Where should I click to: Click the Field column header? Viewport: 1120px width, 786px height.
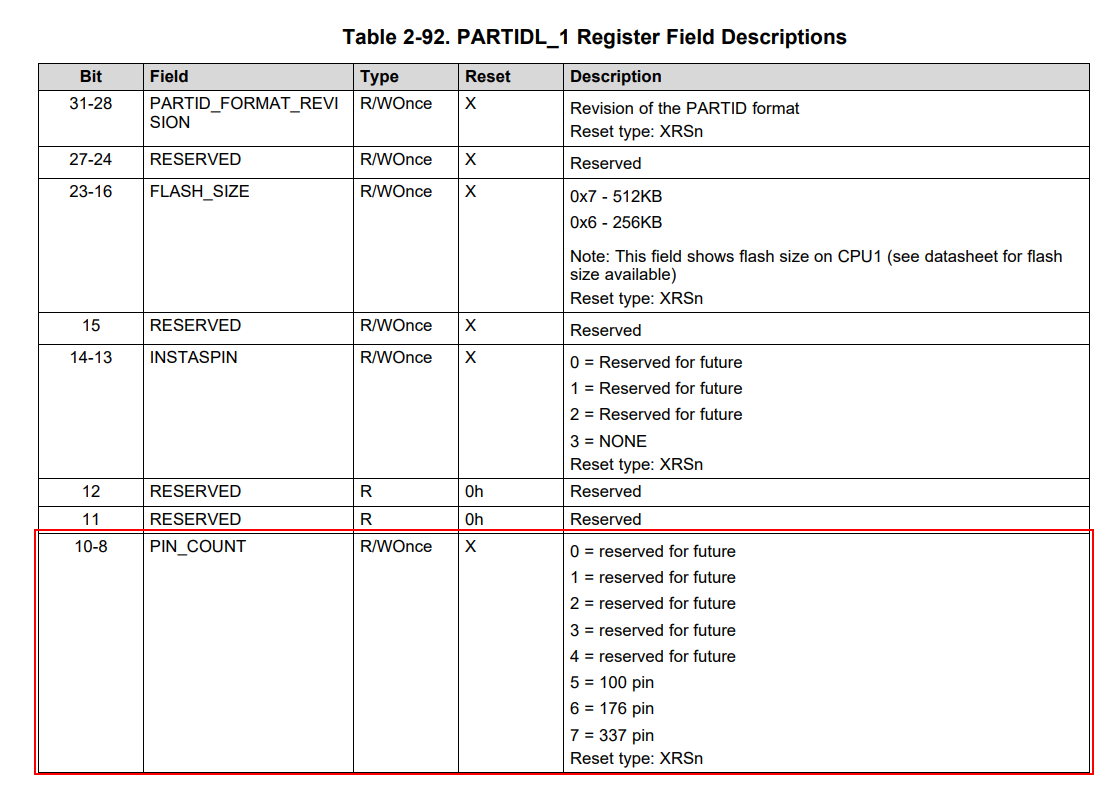click(x=167, y=76)
